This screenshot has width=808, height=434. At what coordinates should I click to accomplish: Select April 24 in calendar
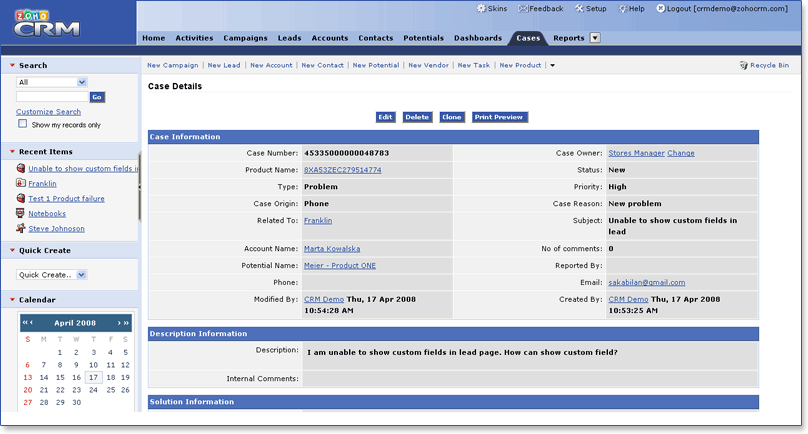click(93, 390)
